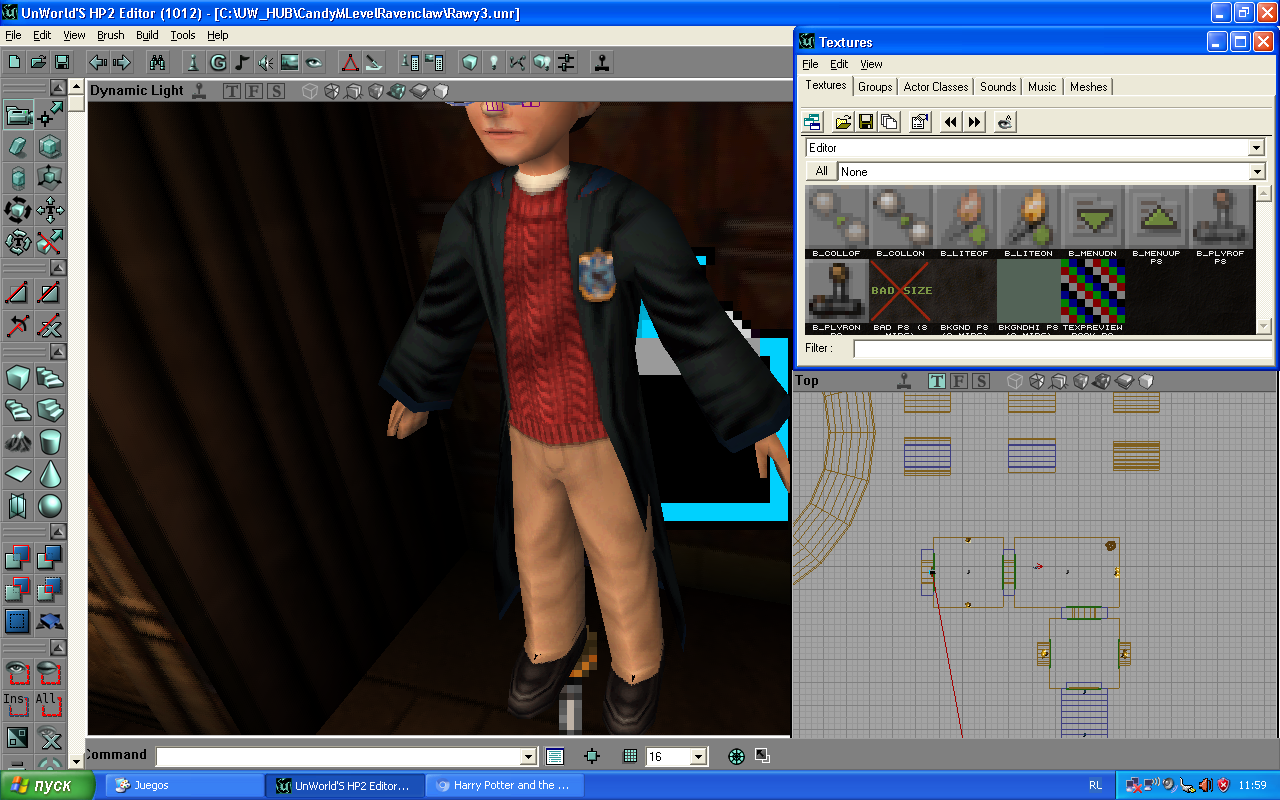Set Dynamic Light viewport to Wireframe mode
1280x800 pixels.
(x=310, y=91)
